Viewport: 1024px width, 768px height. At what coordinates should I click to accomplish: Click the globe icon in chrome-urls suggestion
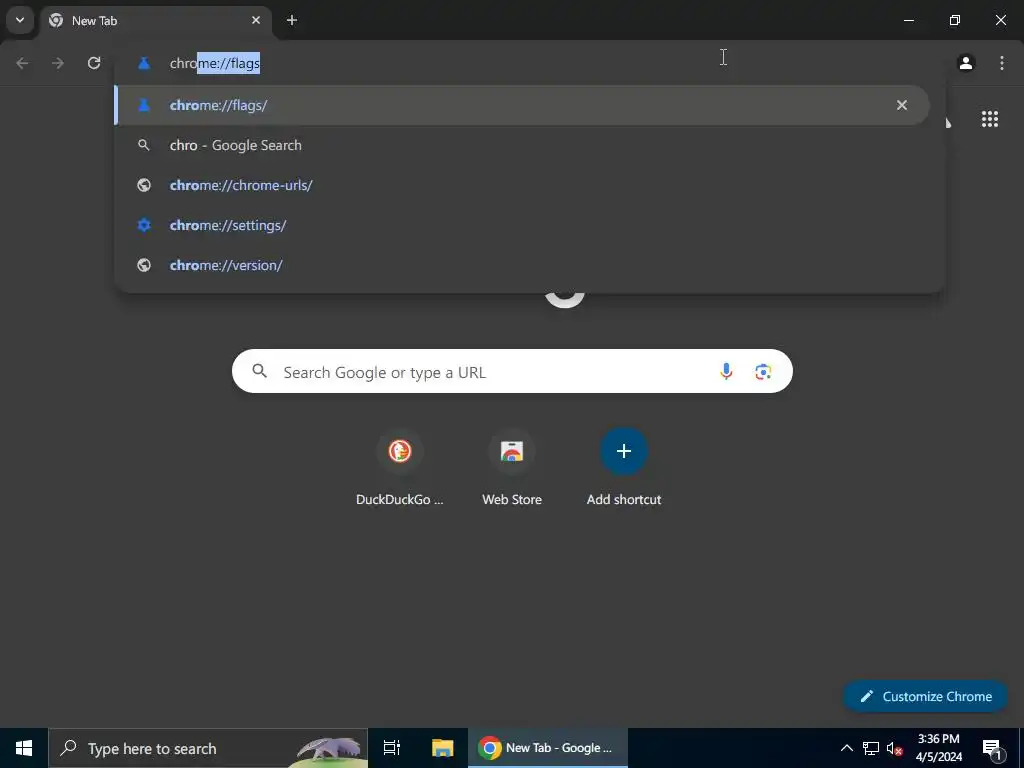click(144, 185)
